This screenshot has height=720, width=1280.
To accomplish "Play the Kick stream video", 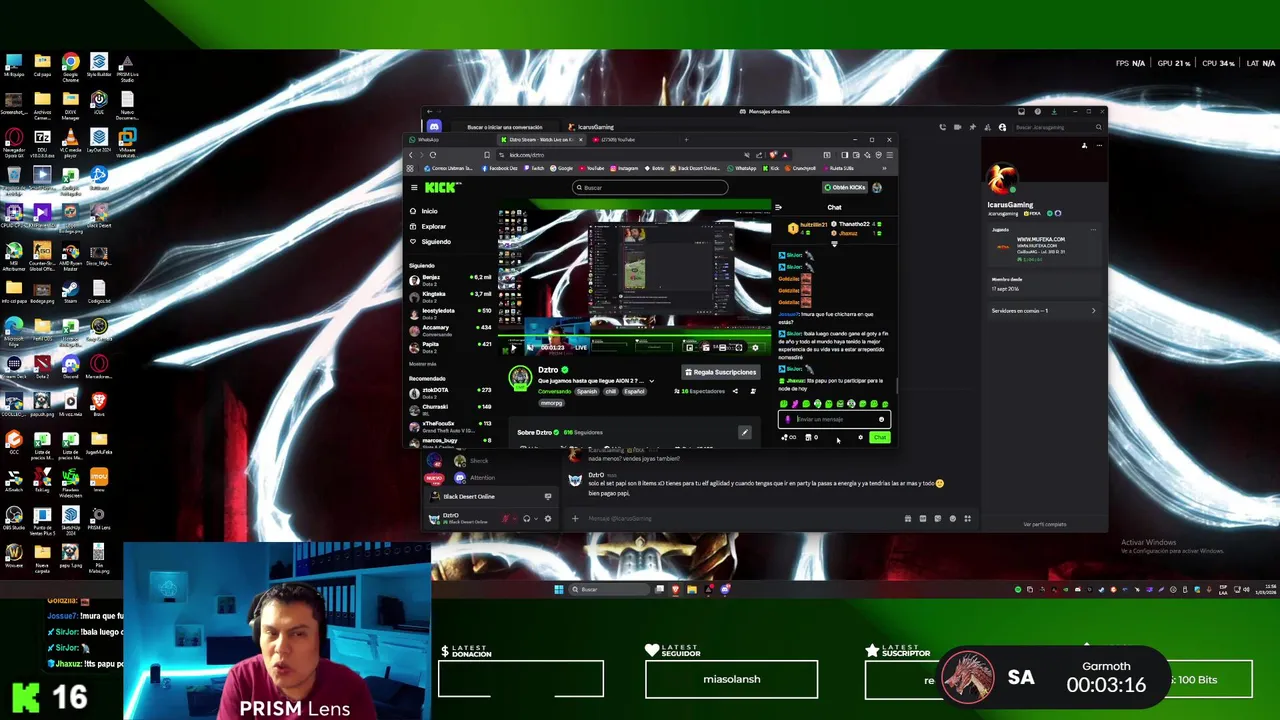I will pos(514,348).
